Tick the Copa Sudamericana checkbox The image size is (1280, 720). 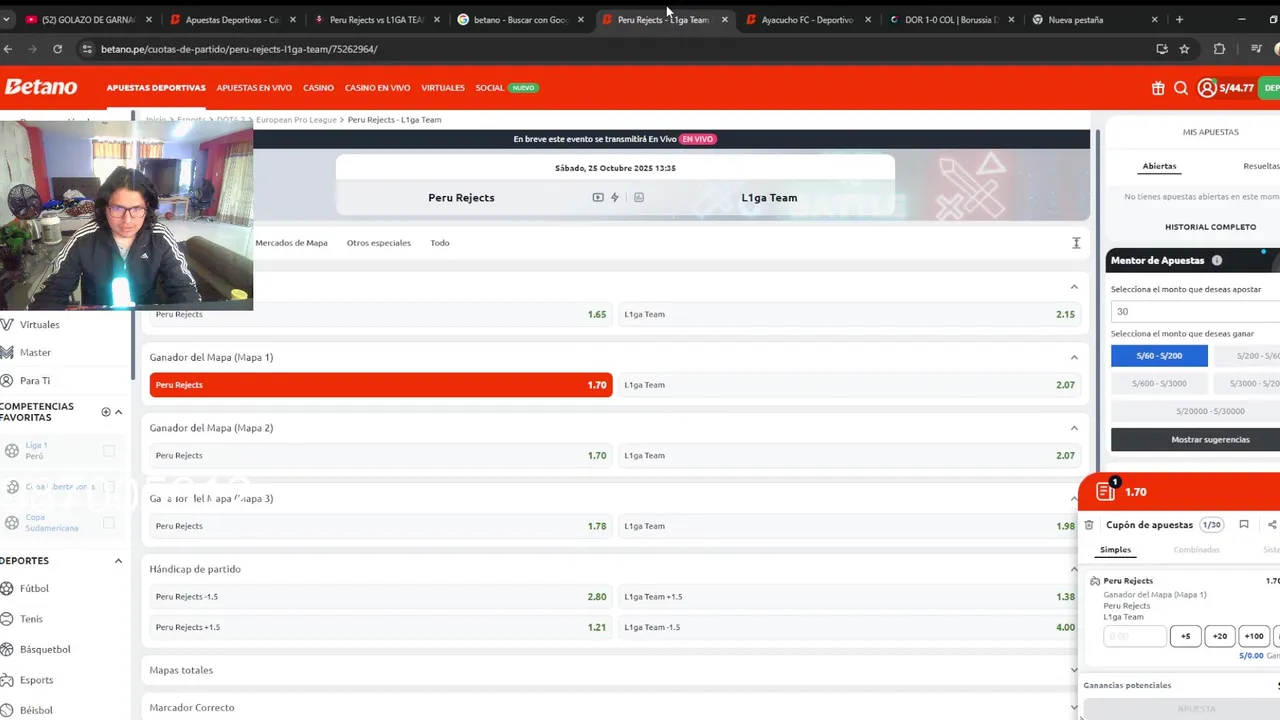109,523
